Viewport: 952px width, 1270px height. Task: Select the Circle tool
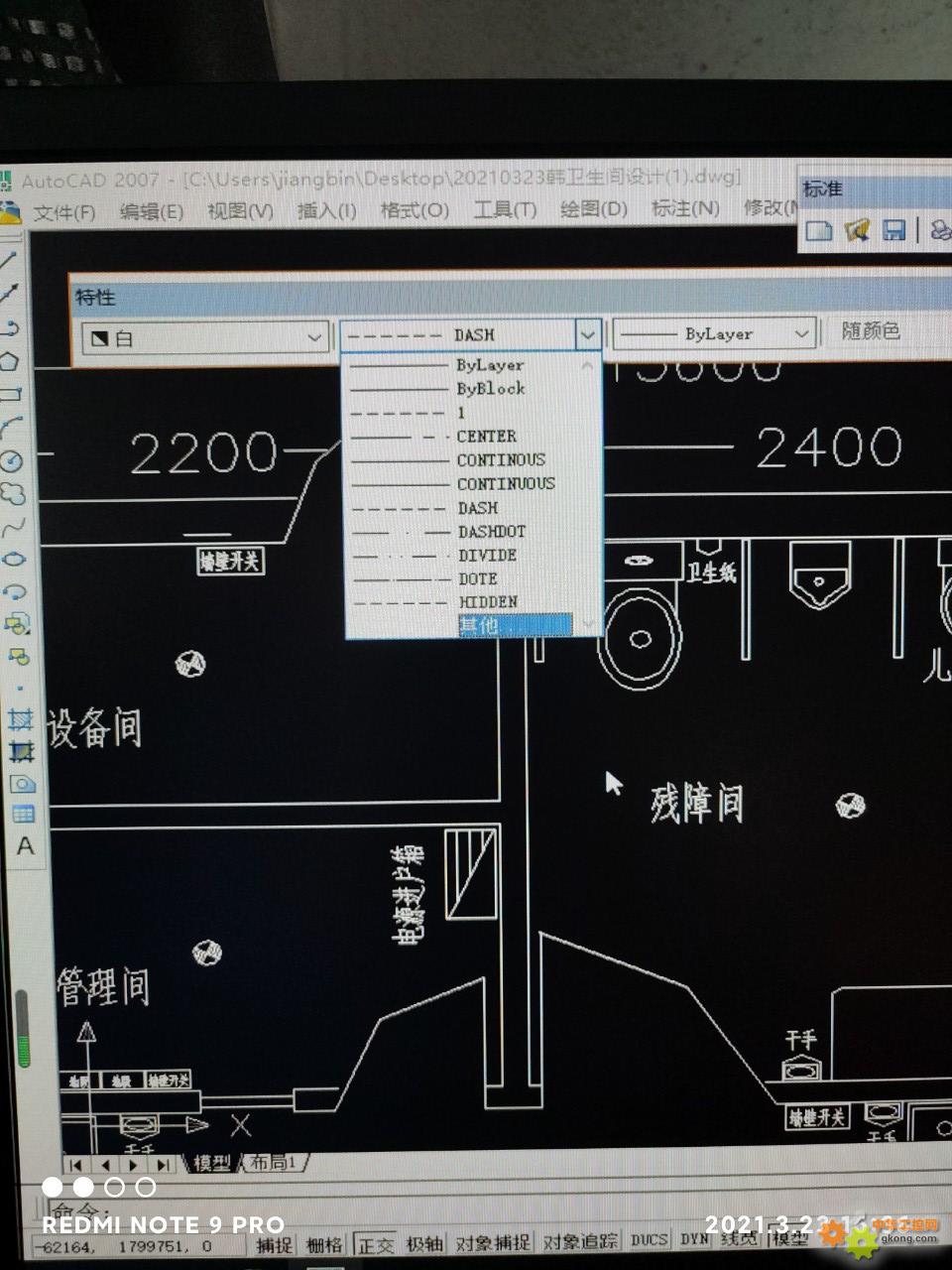coord(12,460)
